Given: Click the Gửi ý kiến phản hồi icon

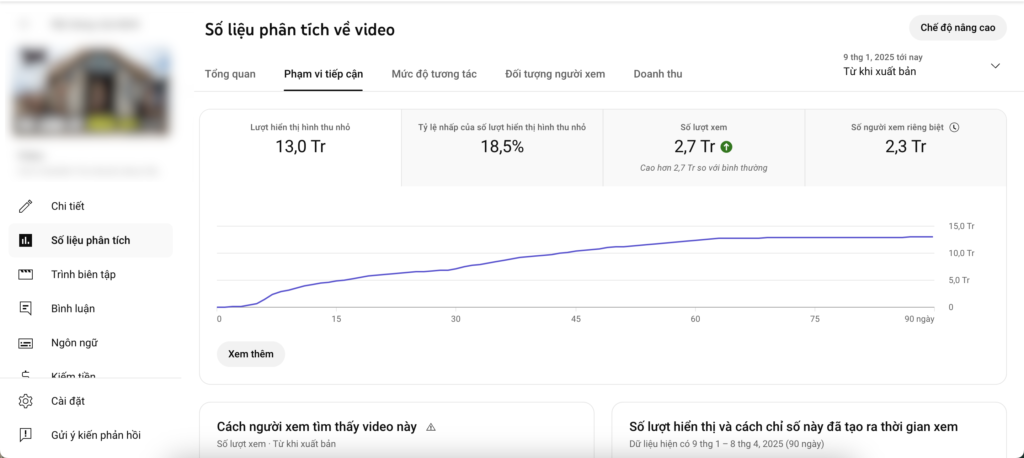Looking at the screenshot, I should 27,435.
